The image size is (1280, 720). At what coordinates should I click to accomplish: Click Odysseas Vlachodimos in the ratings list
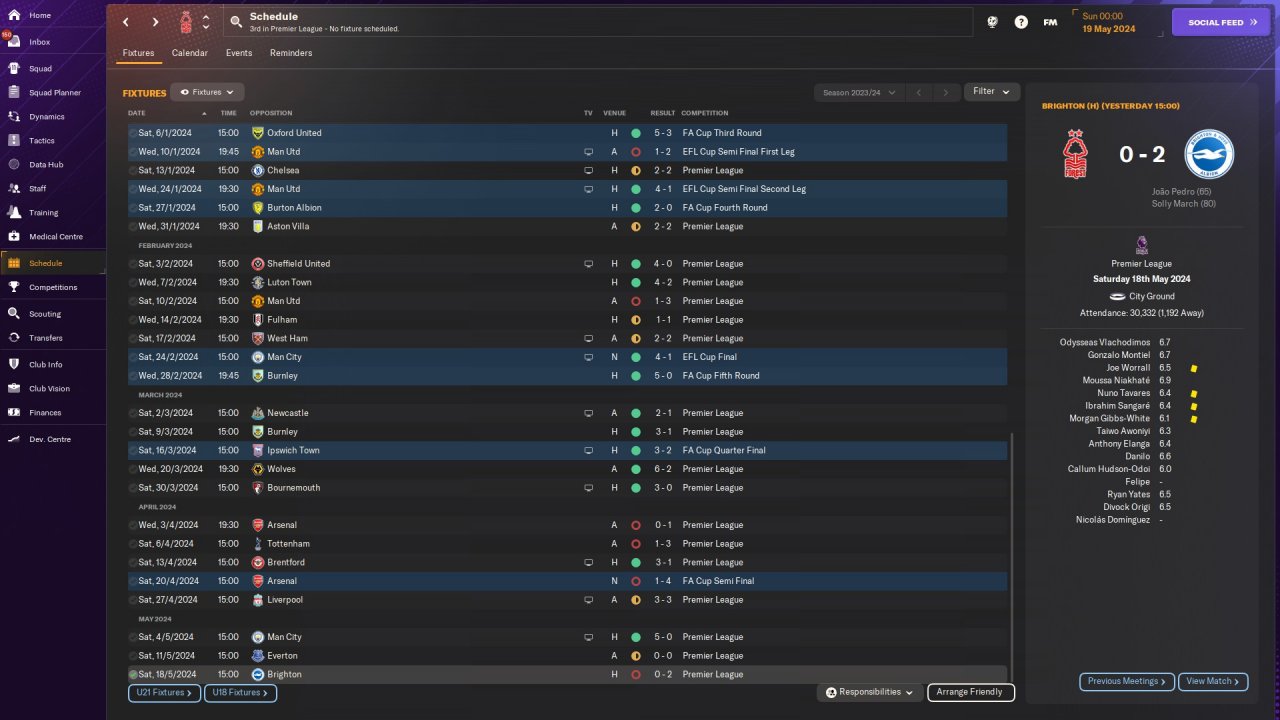[1105, 342]
